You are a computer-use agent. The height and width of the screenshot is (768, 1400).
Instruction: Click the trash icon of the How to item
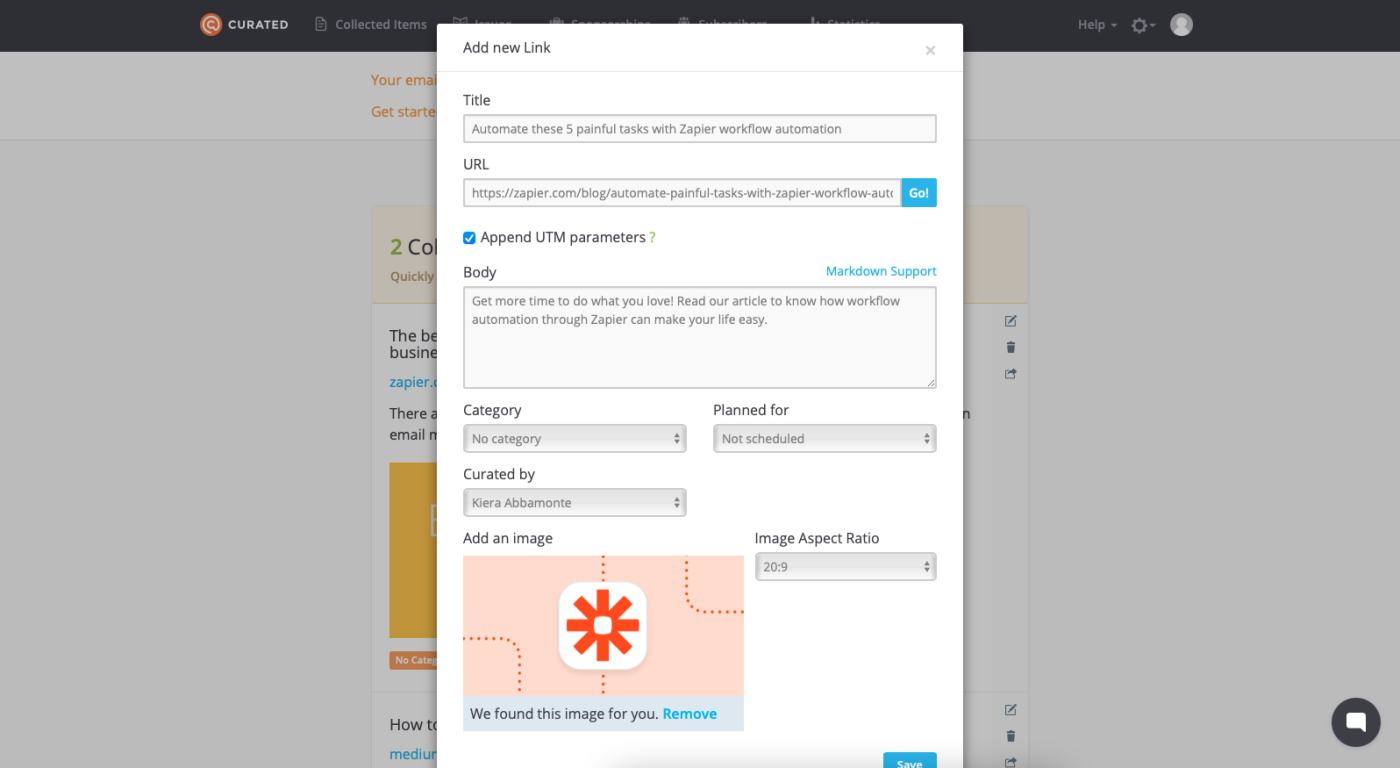pyautogui.click(x=1011, y=736)
